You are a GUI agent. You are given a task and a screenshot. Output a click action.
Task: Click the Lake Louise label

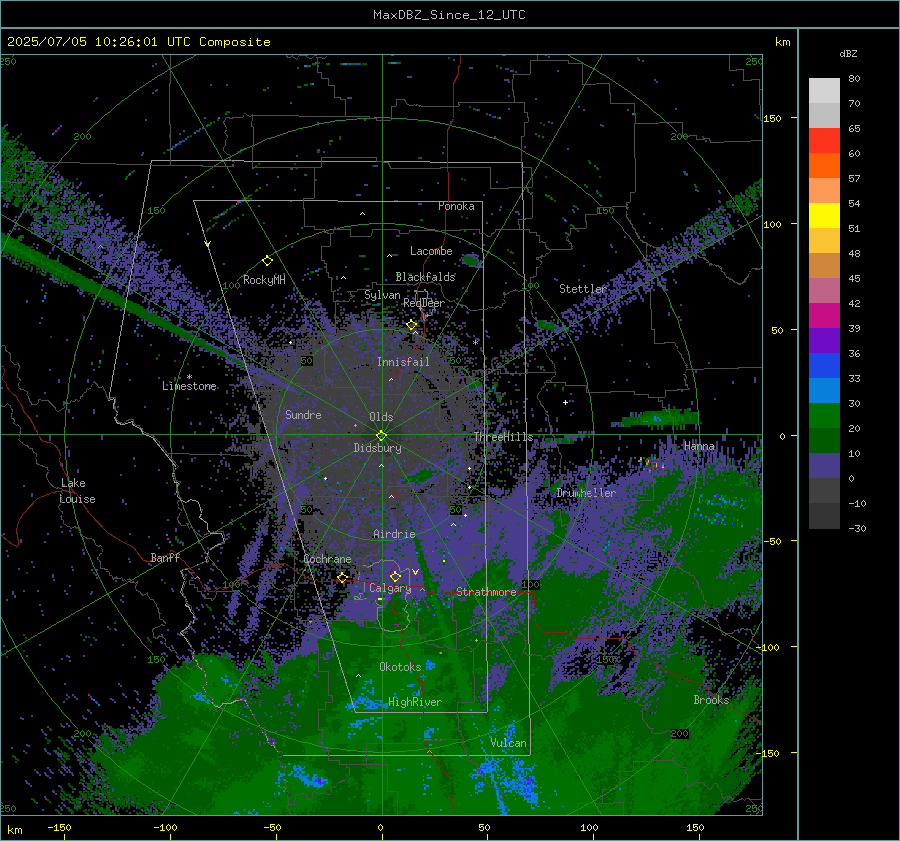point(77,491)
